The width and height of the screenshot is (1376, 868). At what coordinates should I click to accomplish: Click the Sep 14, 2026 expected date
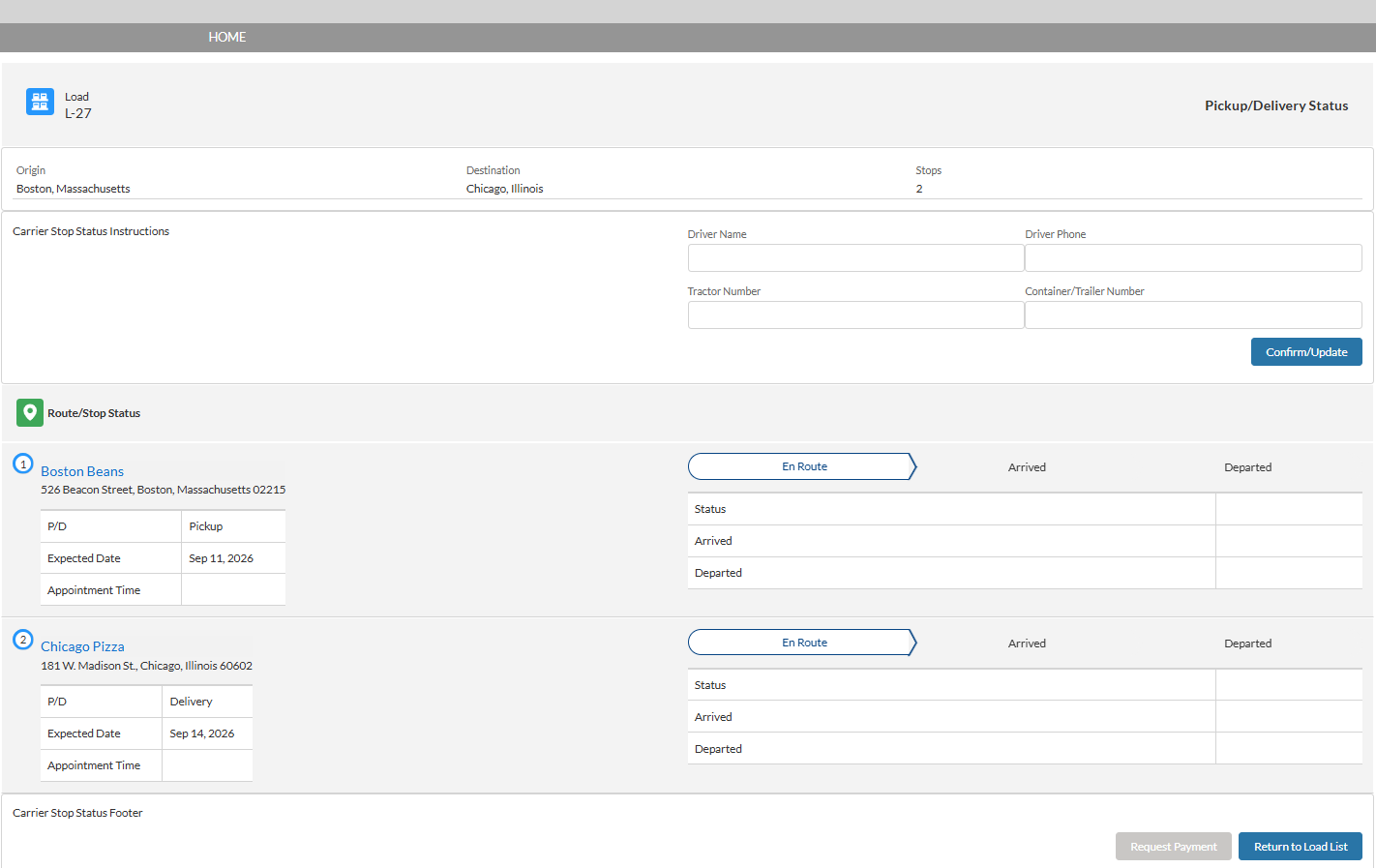201,733
